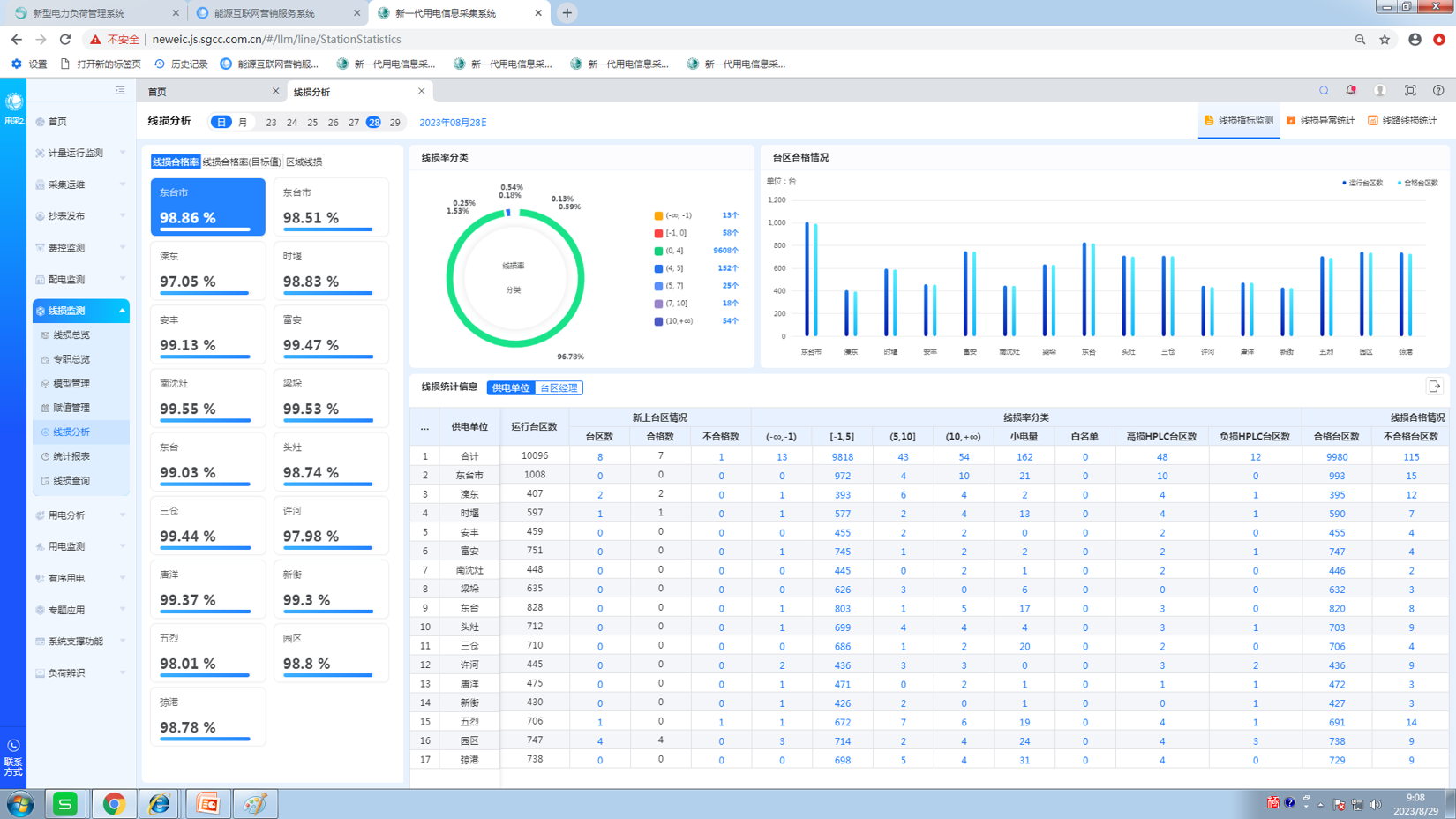Collapse the 线损监测 sidebar menu
The height and width of the screenshot is (819, 1456).
(80, 311)
